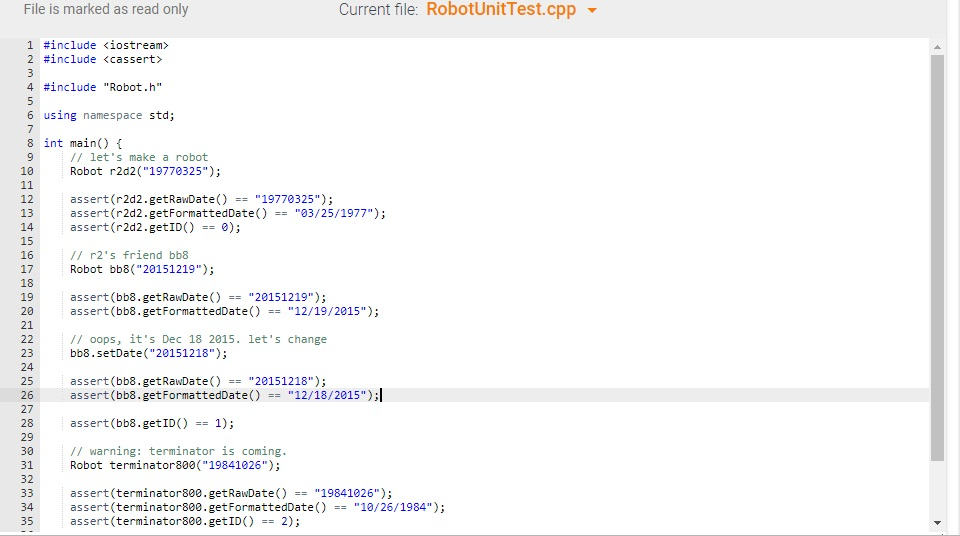This screenshot has height=536, width=960.
Task: Click 'assert(r2d2.getID() == 0);' line
Action: click(156, 227)
